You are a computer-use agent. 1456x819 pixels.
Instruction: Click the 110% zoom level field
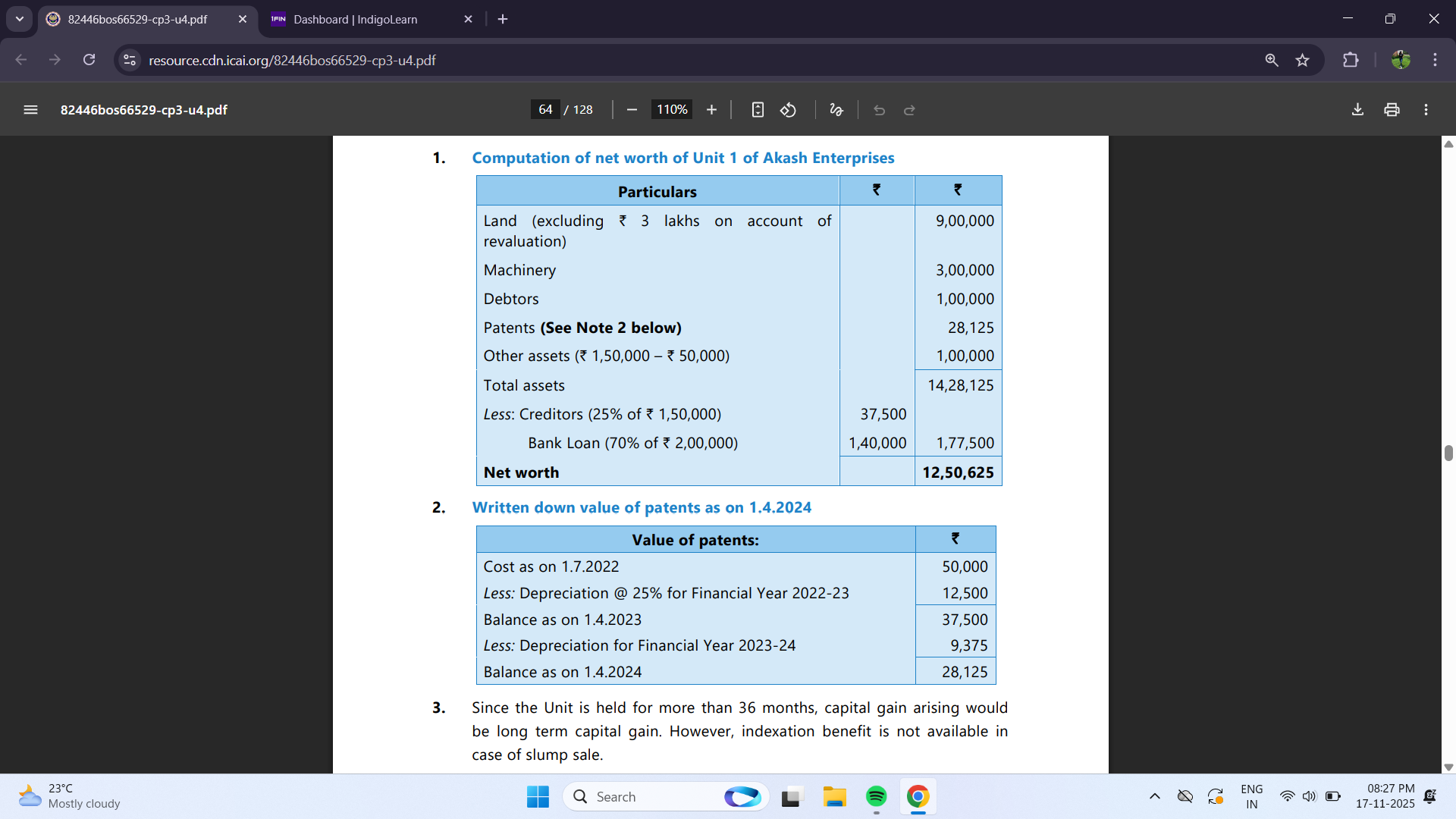coord(671,110)
